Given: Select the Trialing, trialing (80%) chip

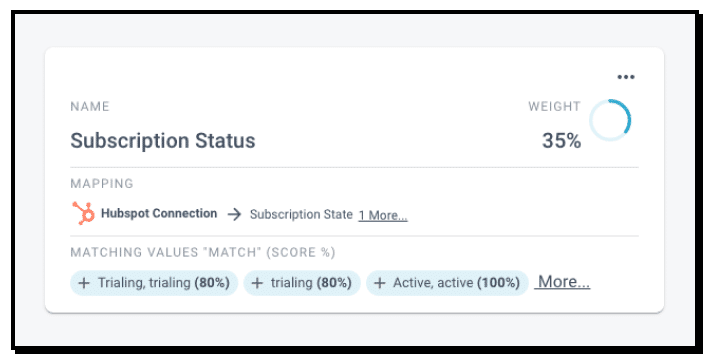Looking at the screenshot, I should (x=154, y=283).
